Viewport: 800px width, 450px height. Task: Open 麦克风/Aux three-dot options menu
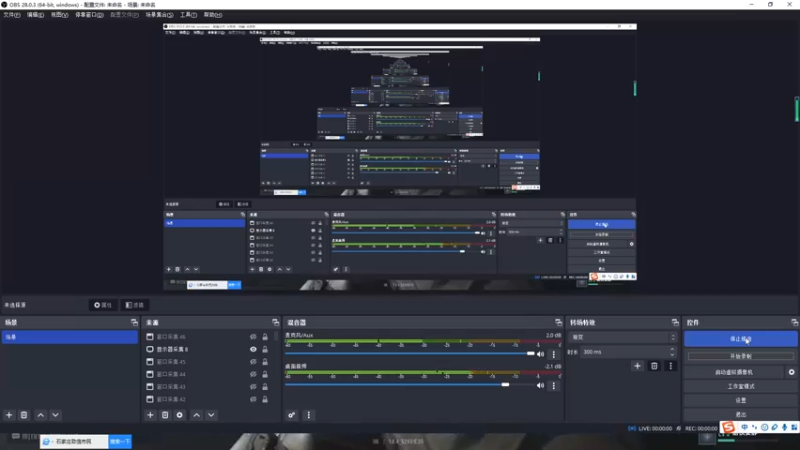point(554,354)
